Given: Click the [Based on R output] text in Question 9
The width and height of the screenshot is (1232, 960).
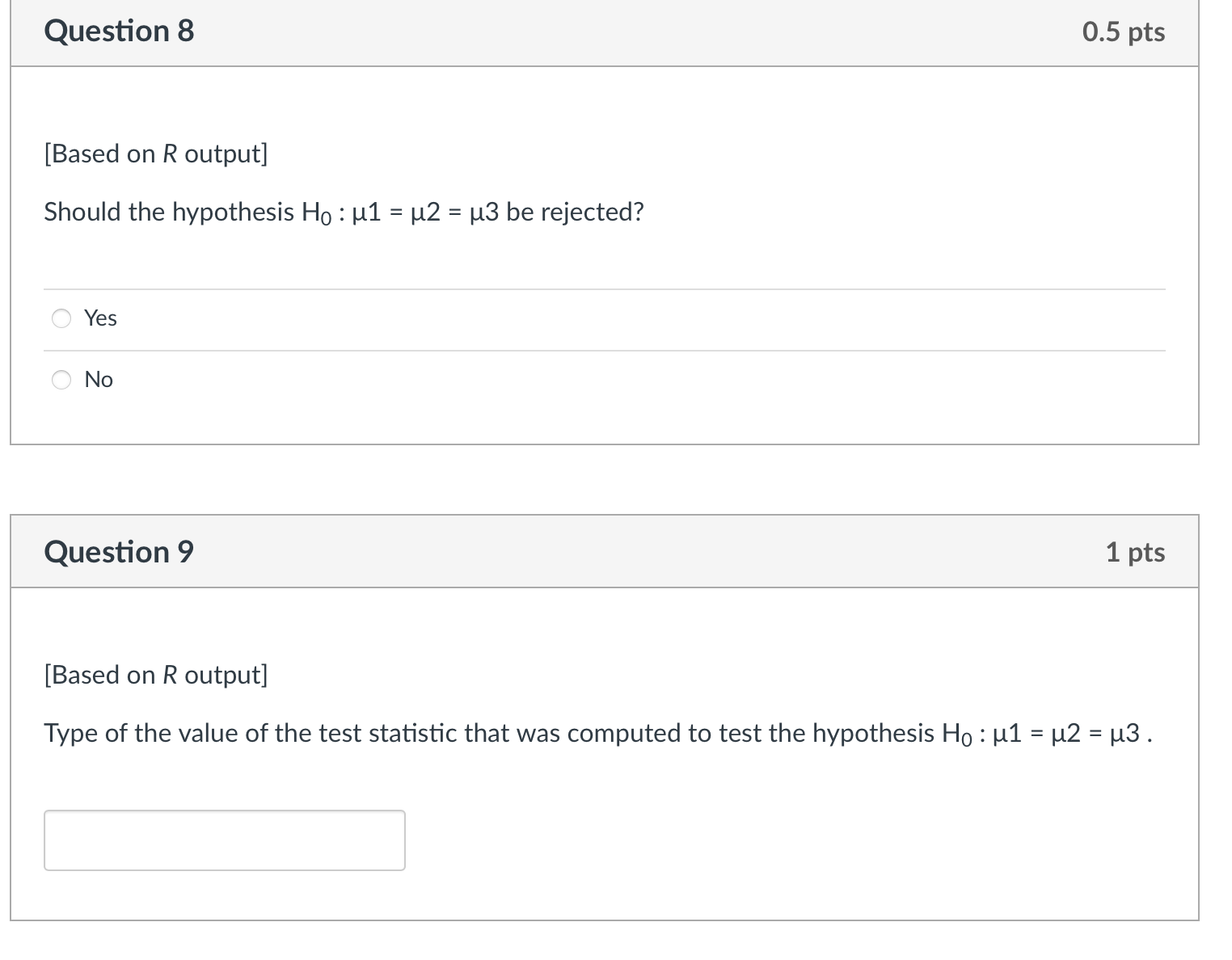Looking at the screenshot, I should coord(155,675).
